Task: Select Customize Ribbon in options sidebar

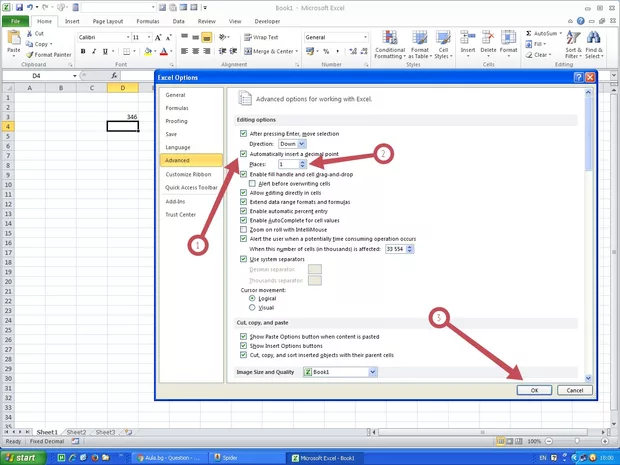Action: click(188, 174)
